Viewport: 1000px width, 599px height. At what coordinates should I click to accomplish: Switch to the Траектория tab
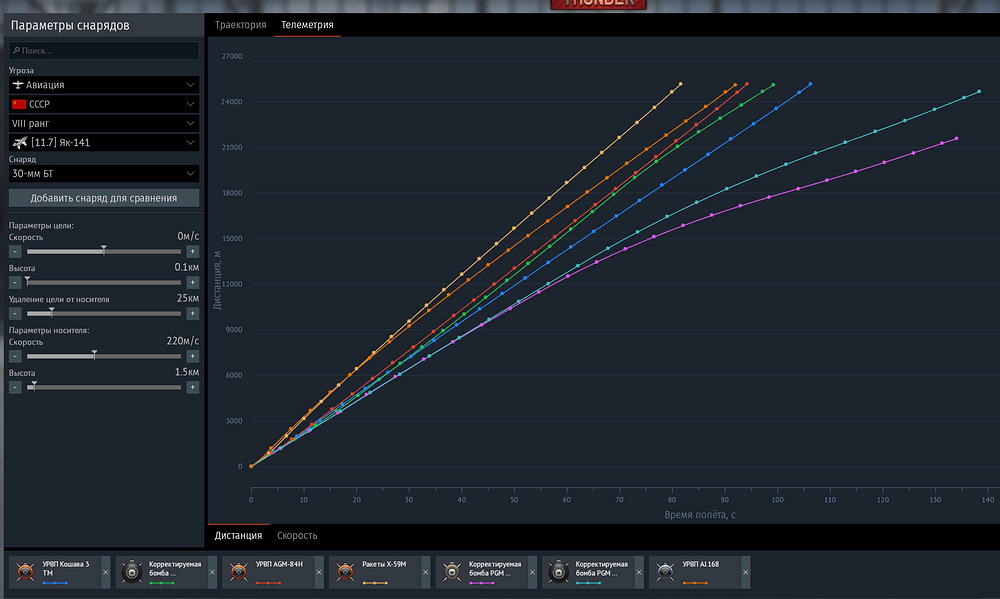240,25
